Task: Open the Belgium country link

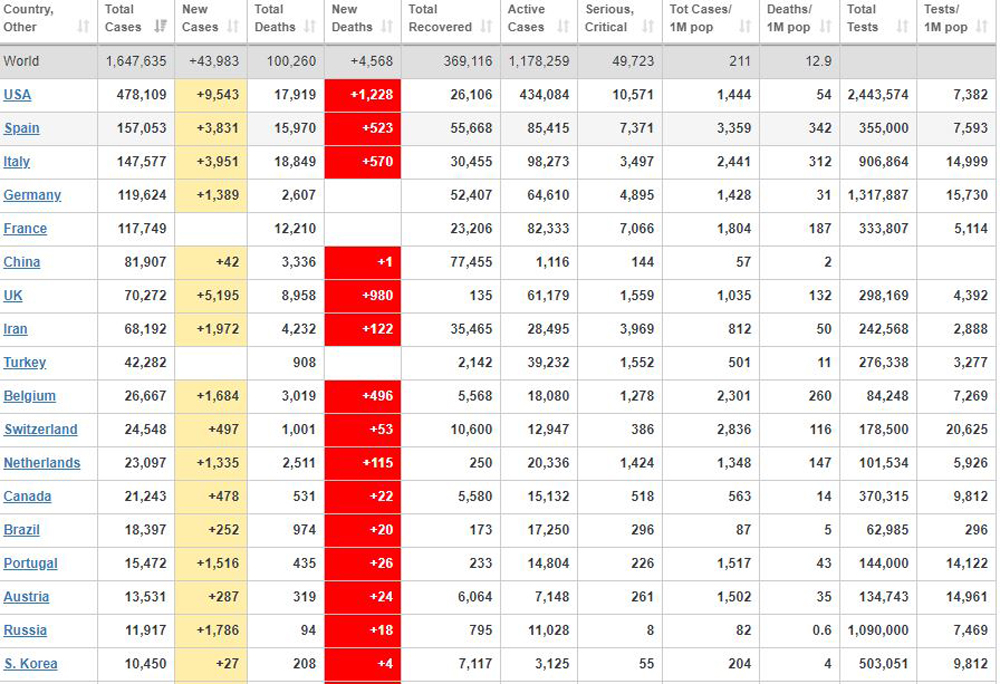Action: [29, 396]
